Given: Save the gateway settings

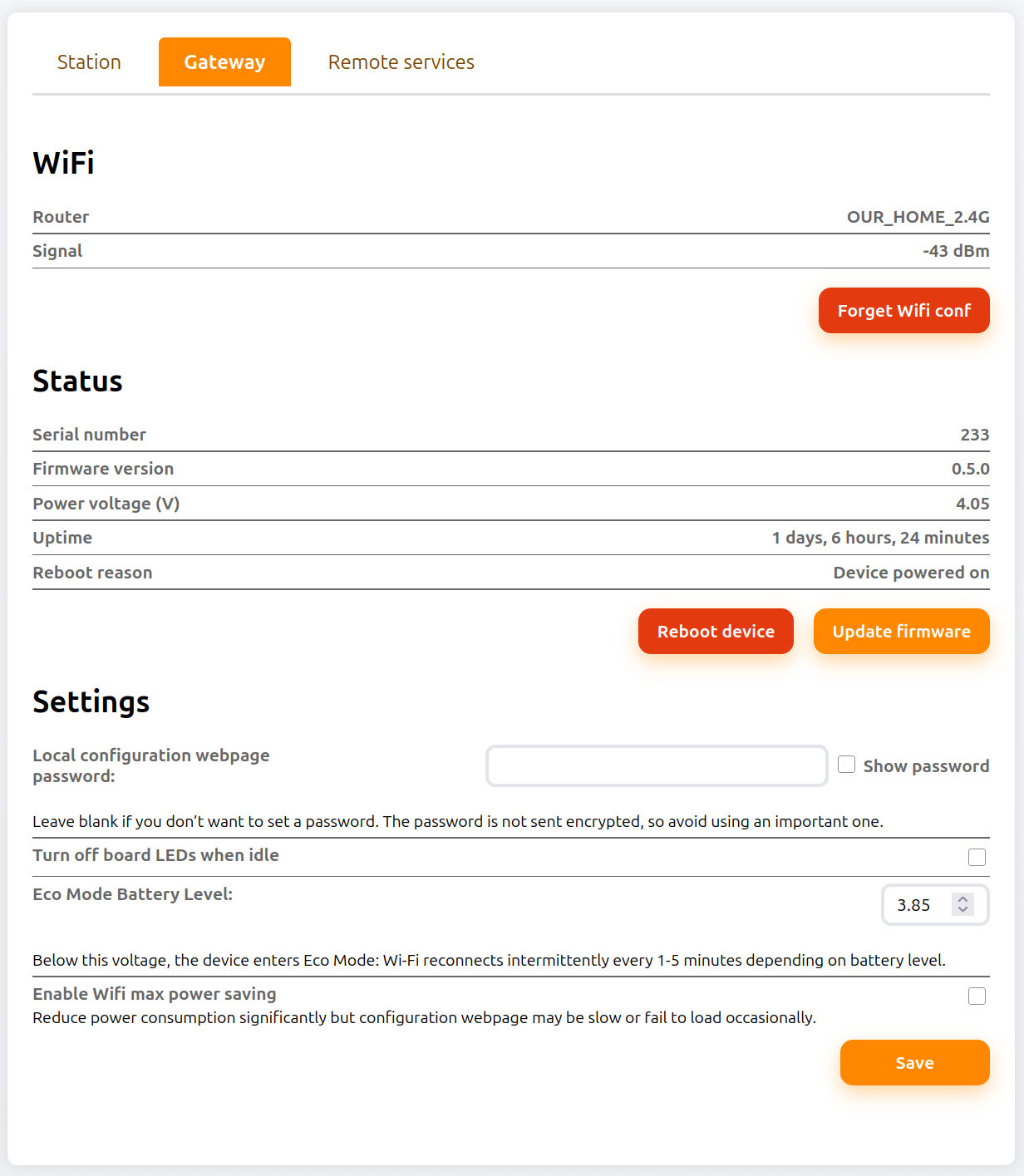Looking at the screenshot, I should [914, 1063].
